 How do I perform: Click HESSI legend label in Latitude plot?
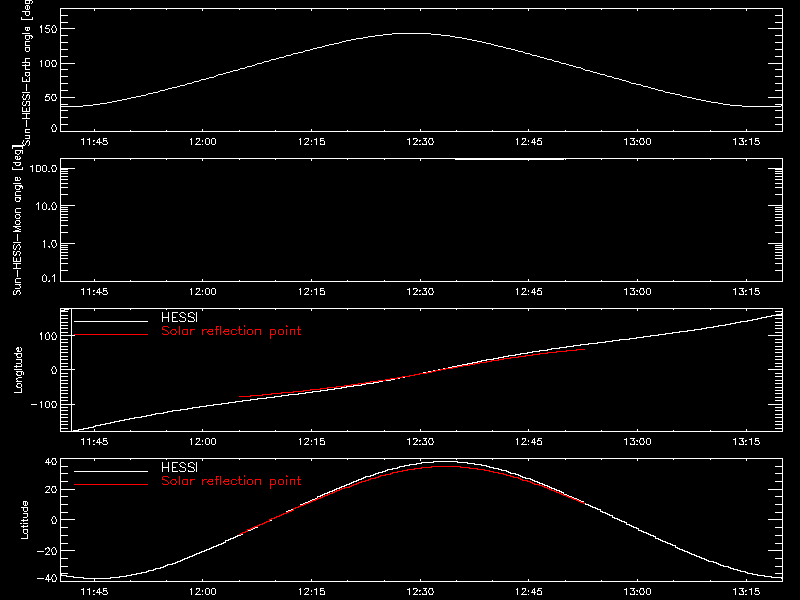pos(179,467)
